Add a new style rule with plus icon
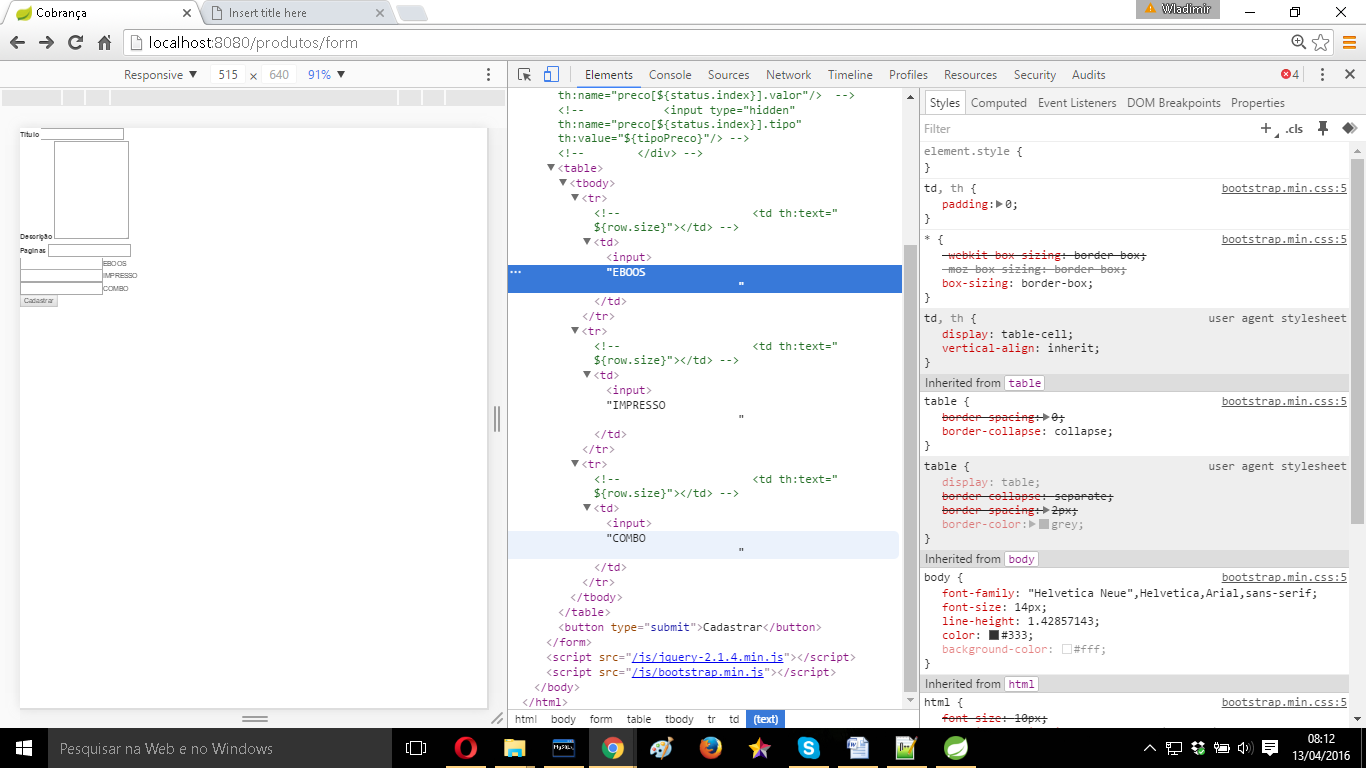 pos(1266,128)
